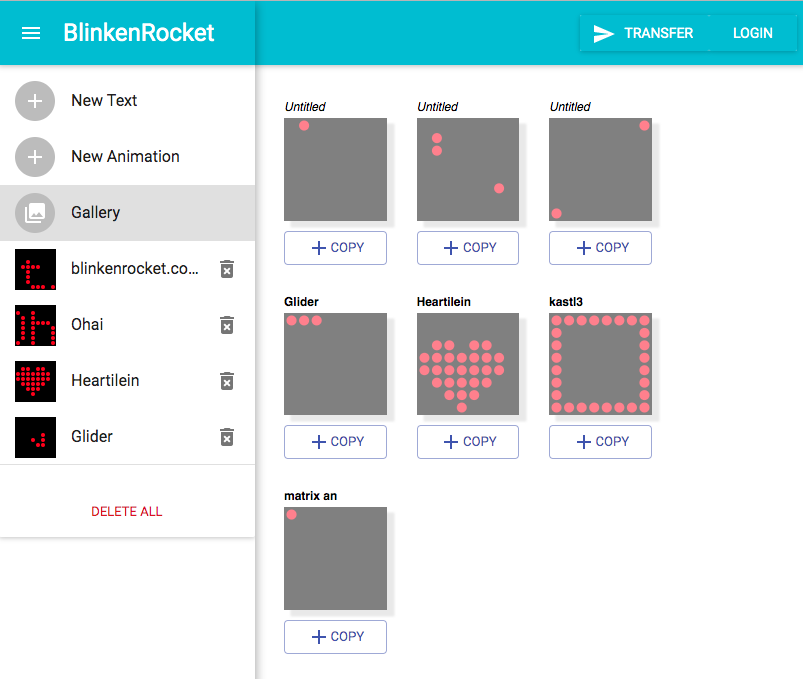The width and height of the screenshot is (803, 679).
Task: Delete the Glider sidebar entry
Action: click(x=227, y=437)
